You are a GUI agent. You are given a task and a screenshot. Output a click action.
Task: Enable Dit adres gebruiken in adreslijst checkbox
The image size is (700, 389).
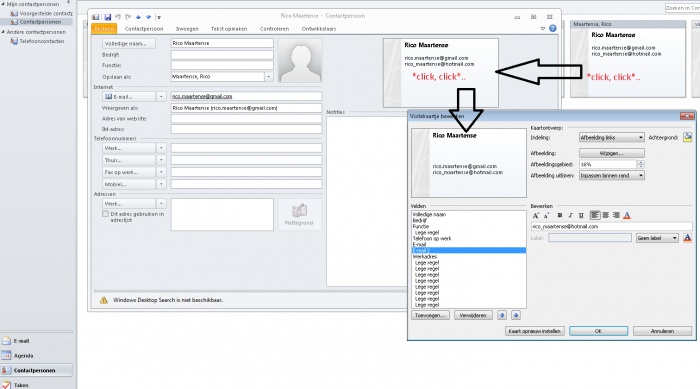tap(105, 214)
